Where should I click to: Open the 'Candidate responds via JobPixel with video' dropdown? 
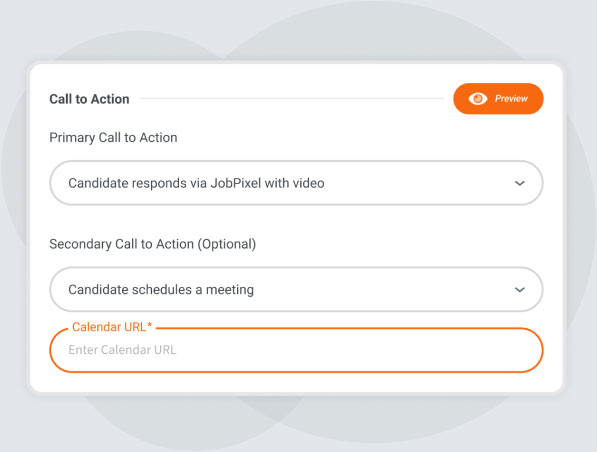pos(296,183)
